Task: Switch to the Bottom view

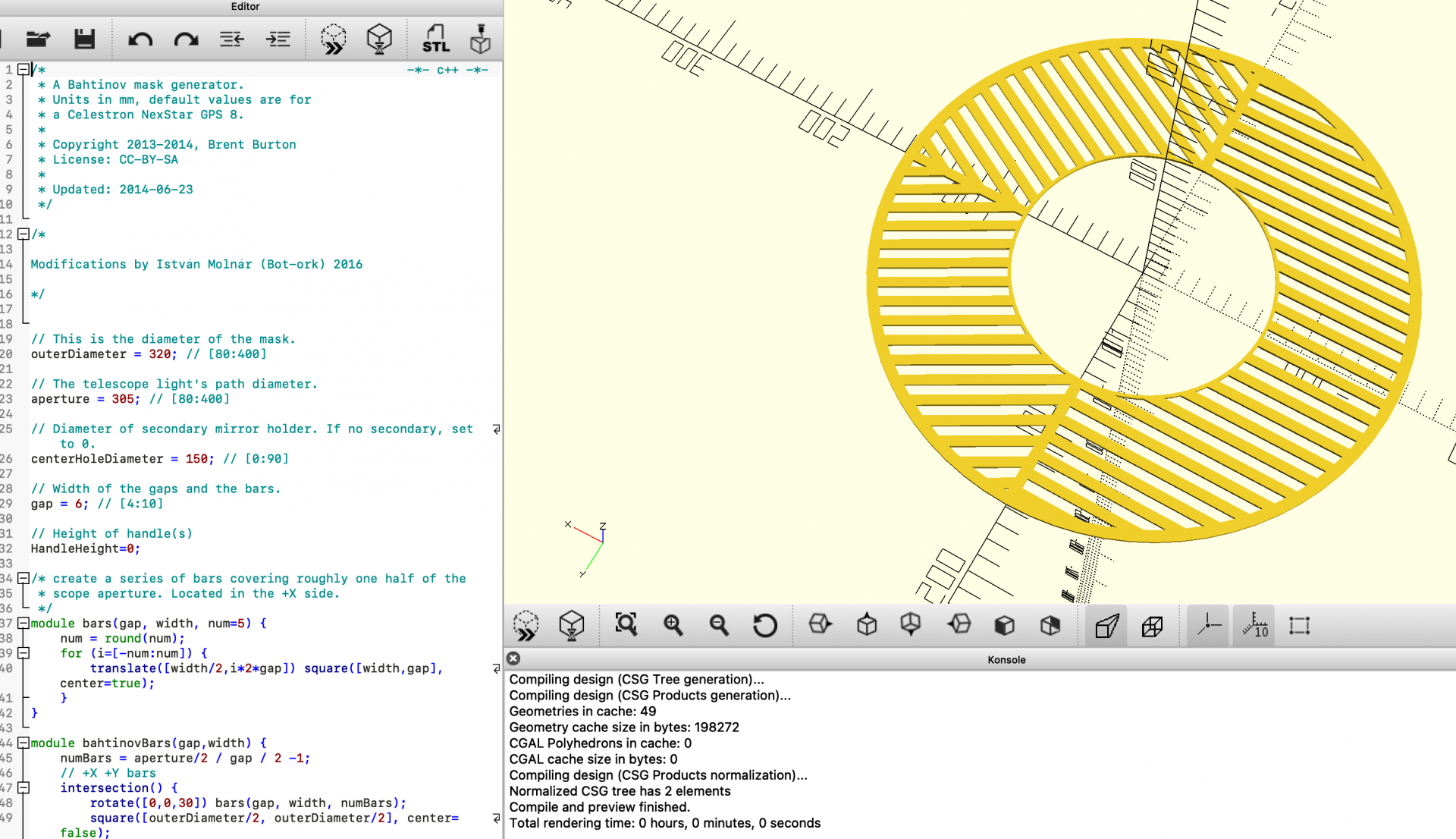Action: coord(911,625)
